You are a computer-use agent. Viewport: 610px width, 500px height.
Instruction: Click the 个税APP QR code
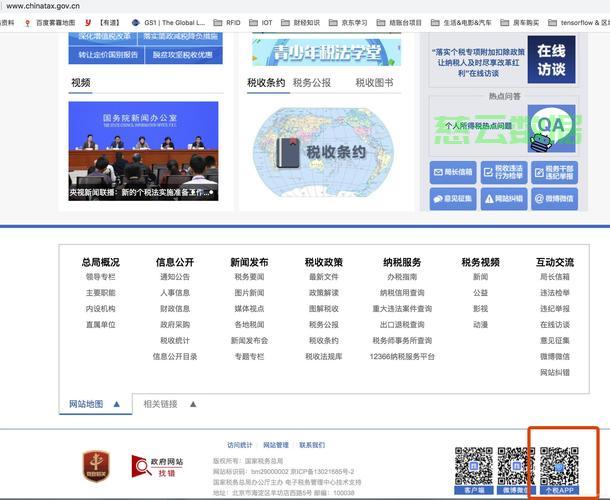(559, 465)
